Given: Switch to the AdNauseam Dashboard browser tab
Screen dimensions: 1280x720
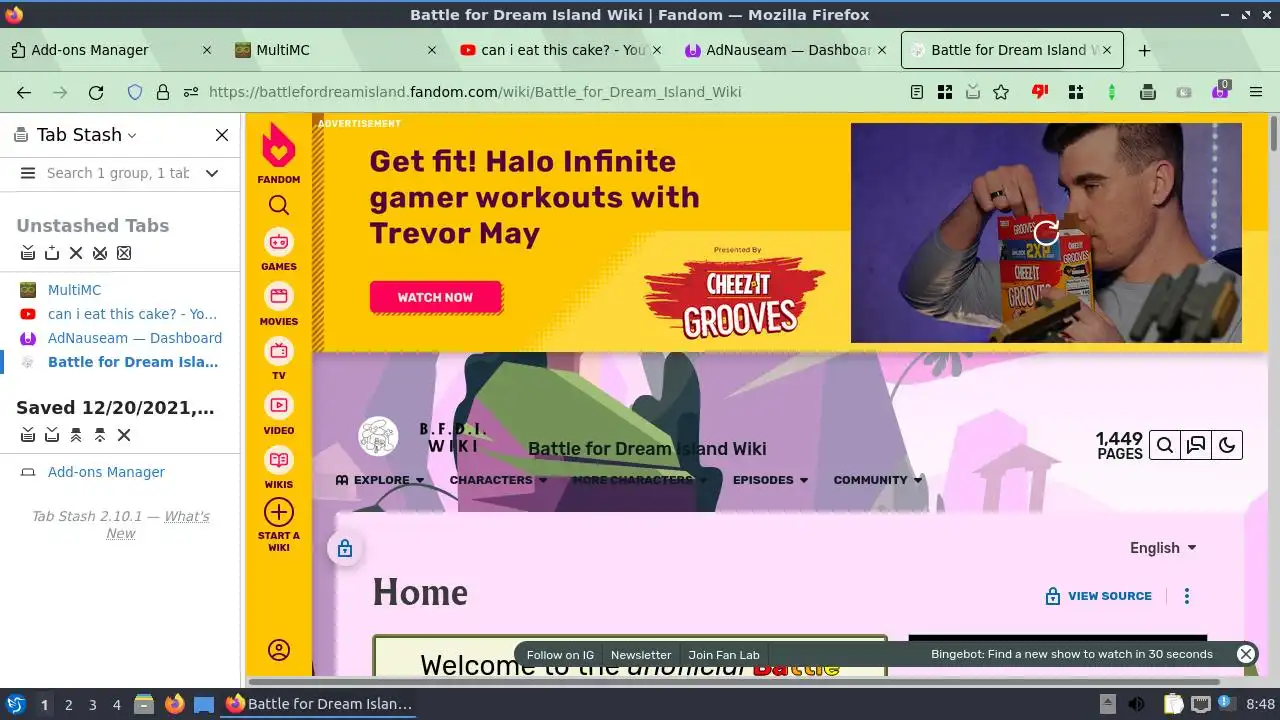Looking at the screenshot, I should click(x=785, y=50).
